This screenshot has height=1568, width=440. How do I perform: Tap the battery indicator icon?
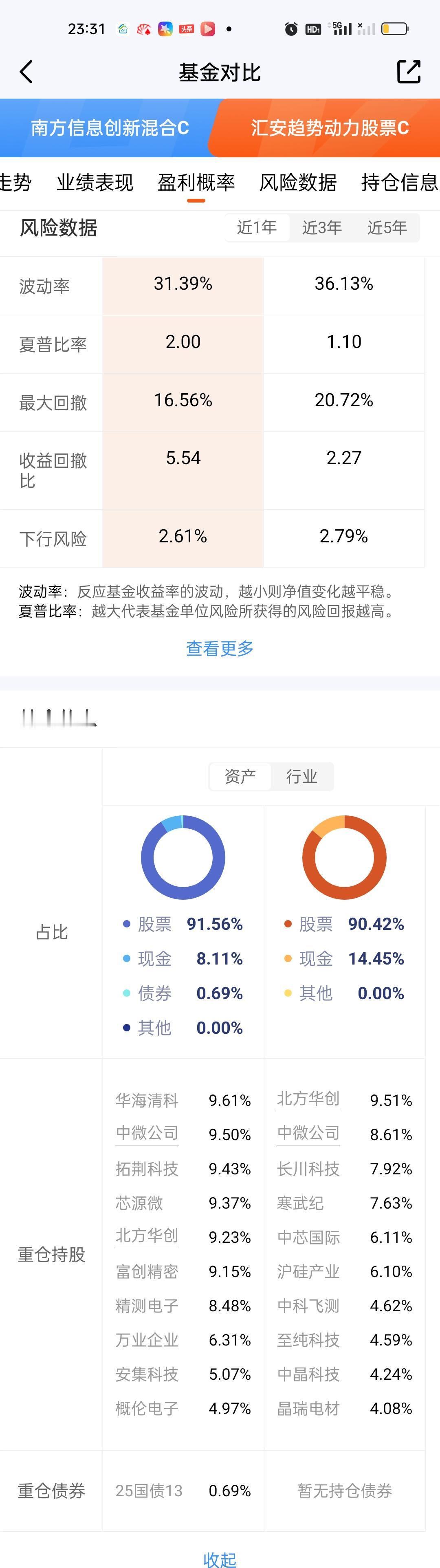click(x=395, y=29)
